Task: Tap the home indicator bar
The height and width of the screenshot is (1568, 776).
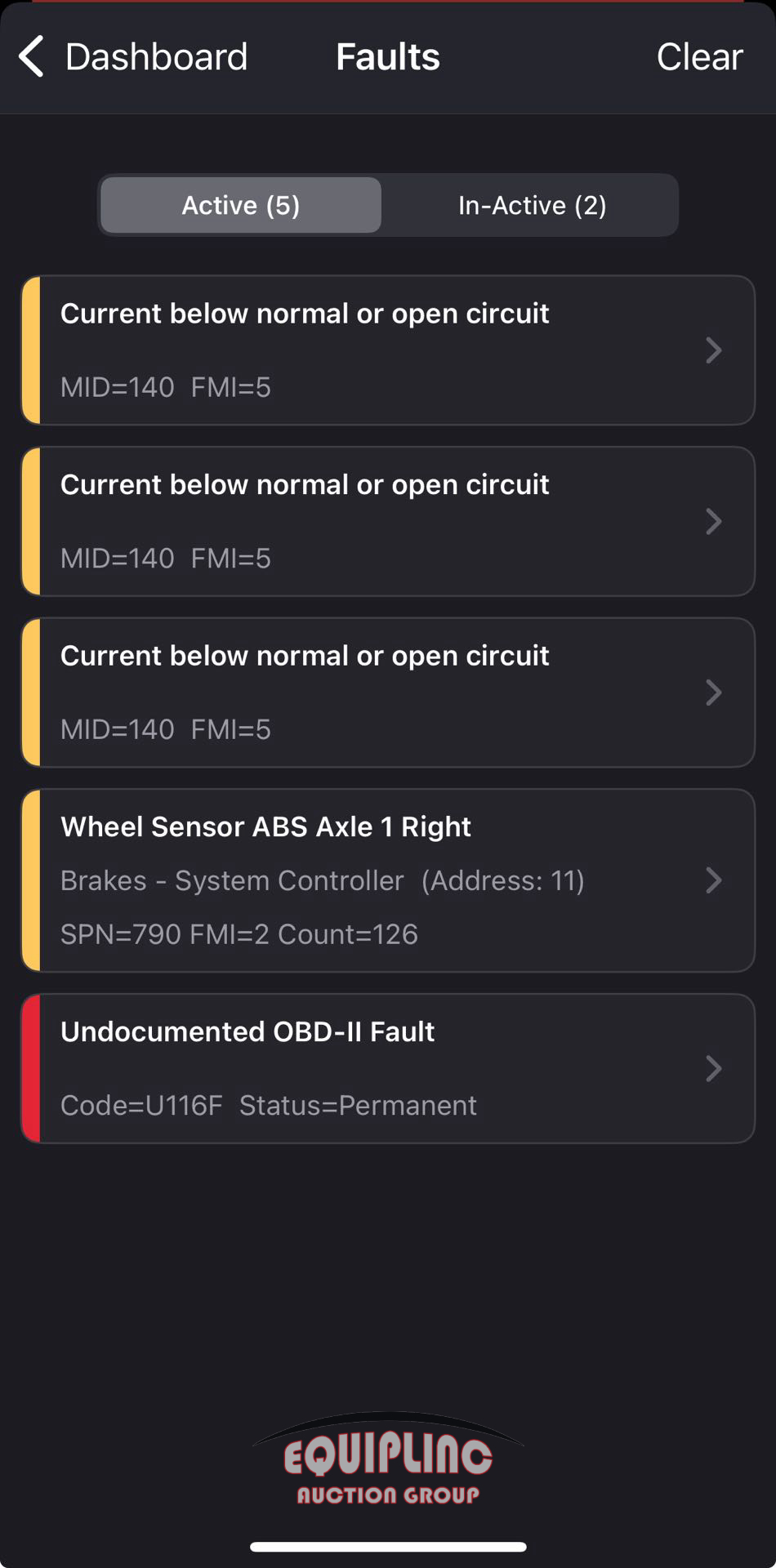Action: (388, 1547)
